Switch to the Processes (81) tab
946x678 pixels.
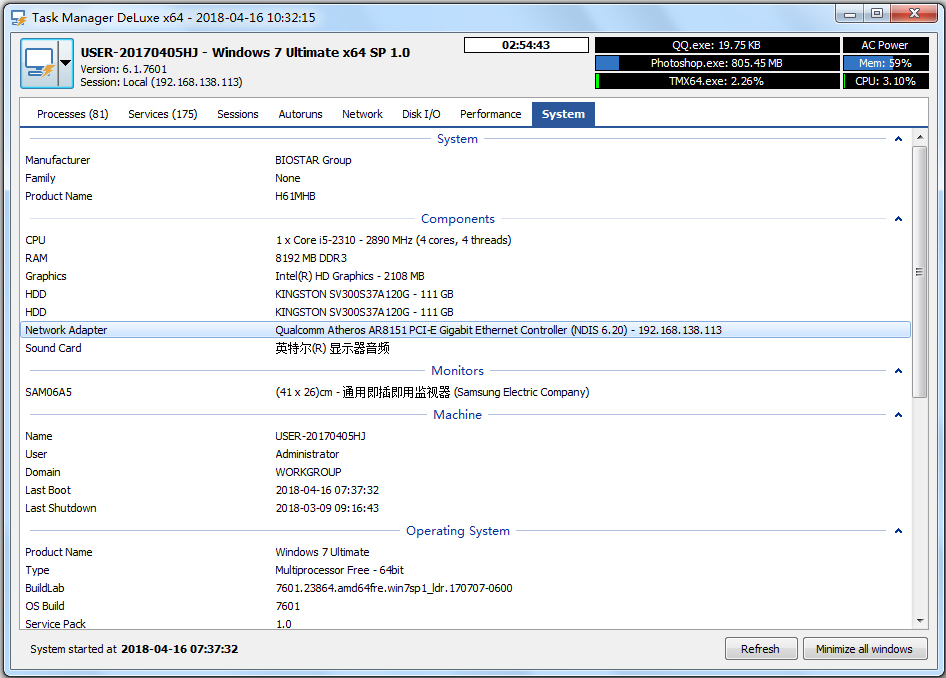click(x=72, y=114)
